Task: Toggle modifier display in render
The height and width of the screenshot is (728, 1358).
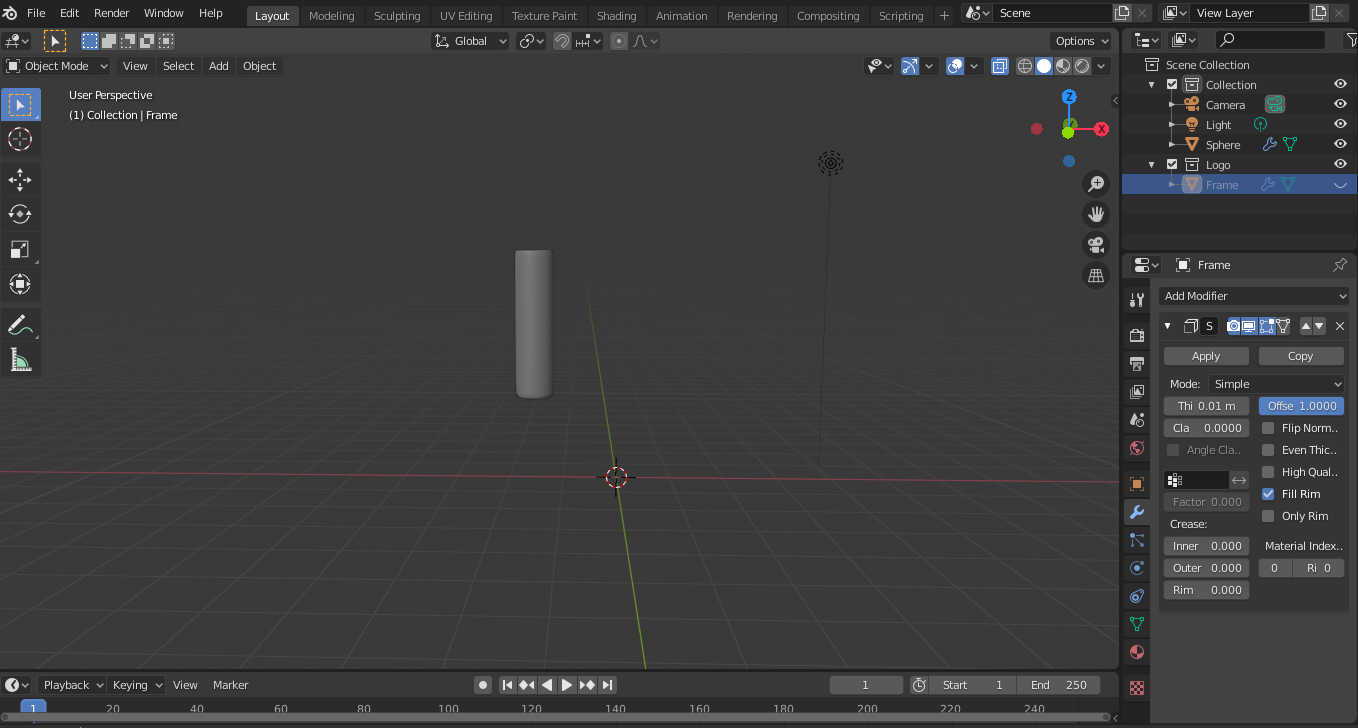Action: point(1234,326)
